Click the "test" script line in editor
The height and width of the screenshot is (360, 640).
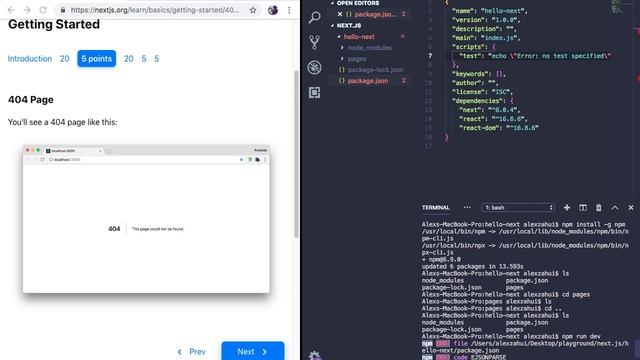534,56
